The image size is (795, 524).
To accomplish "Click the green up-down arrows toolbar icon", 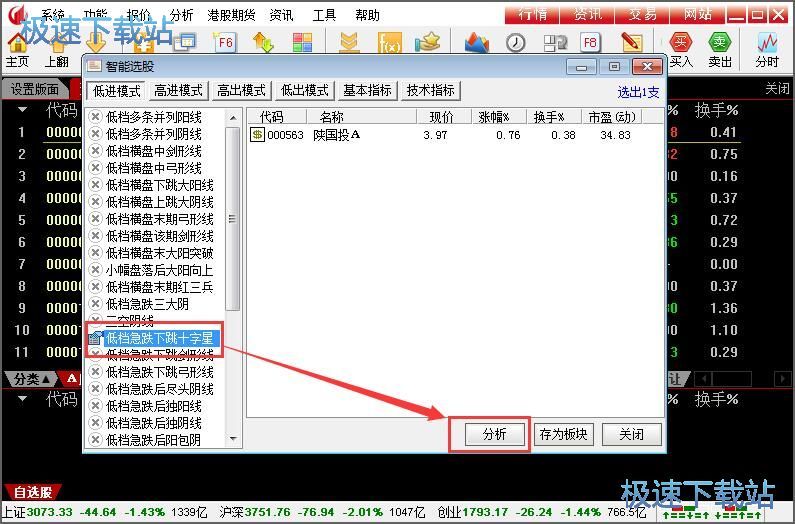I will click(x=263, y=43).
